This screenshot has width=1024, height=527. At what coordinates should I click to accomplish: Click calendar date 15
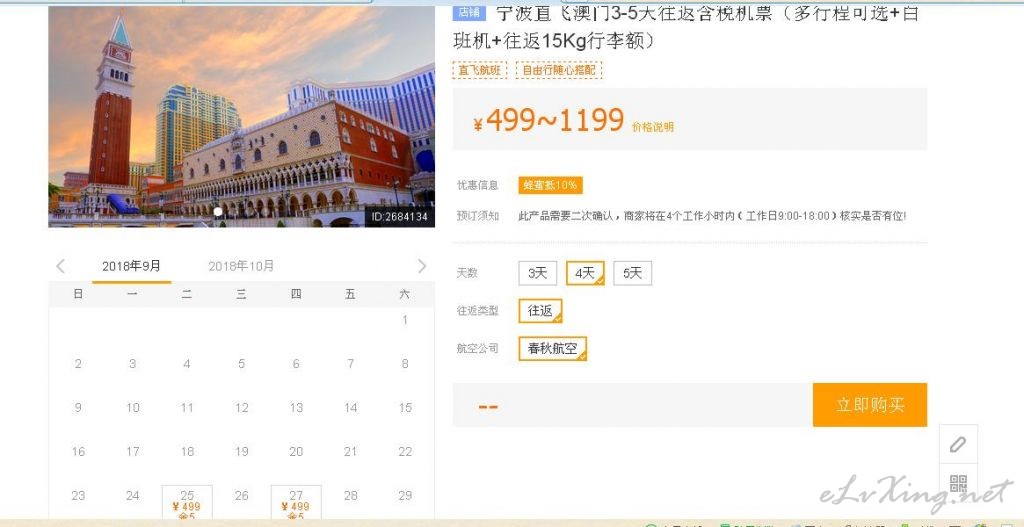405,407
